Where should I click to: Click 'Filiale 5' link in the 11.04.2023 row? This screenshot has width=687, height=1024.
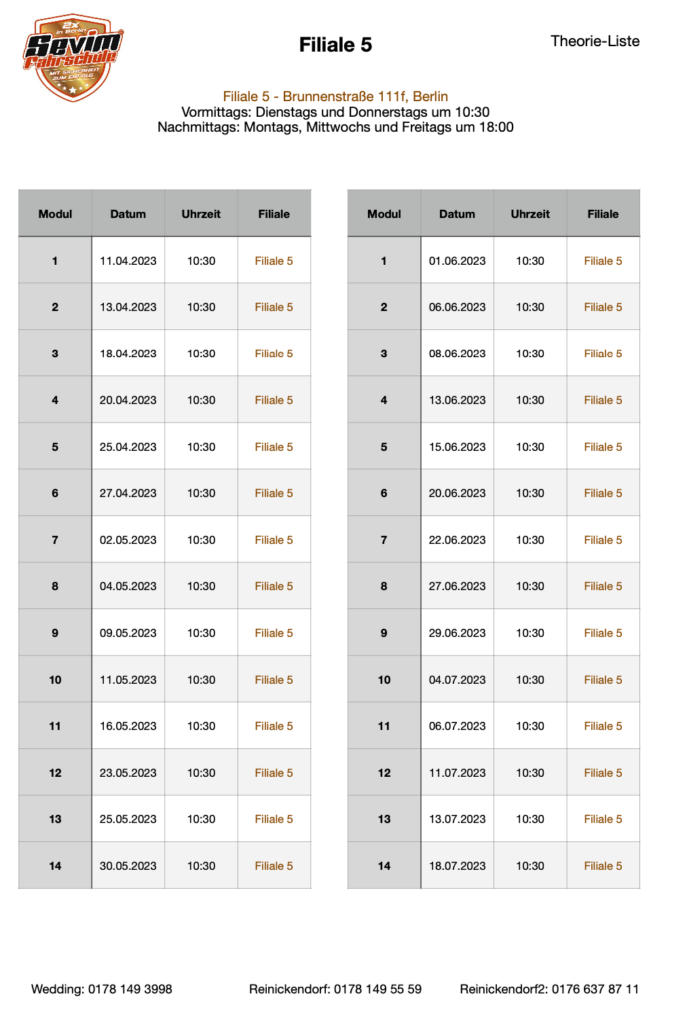click(274, 261)
